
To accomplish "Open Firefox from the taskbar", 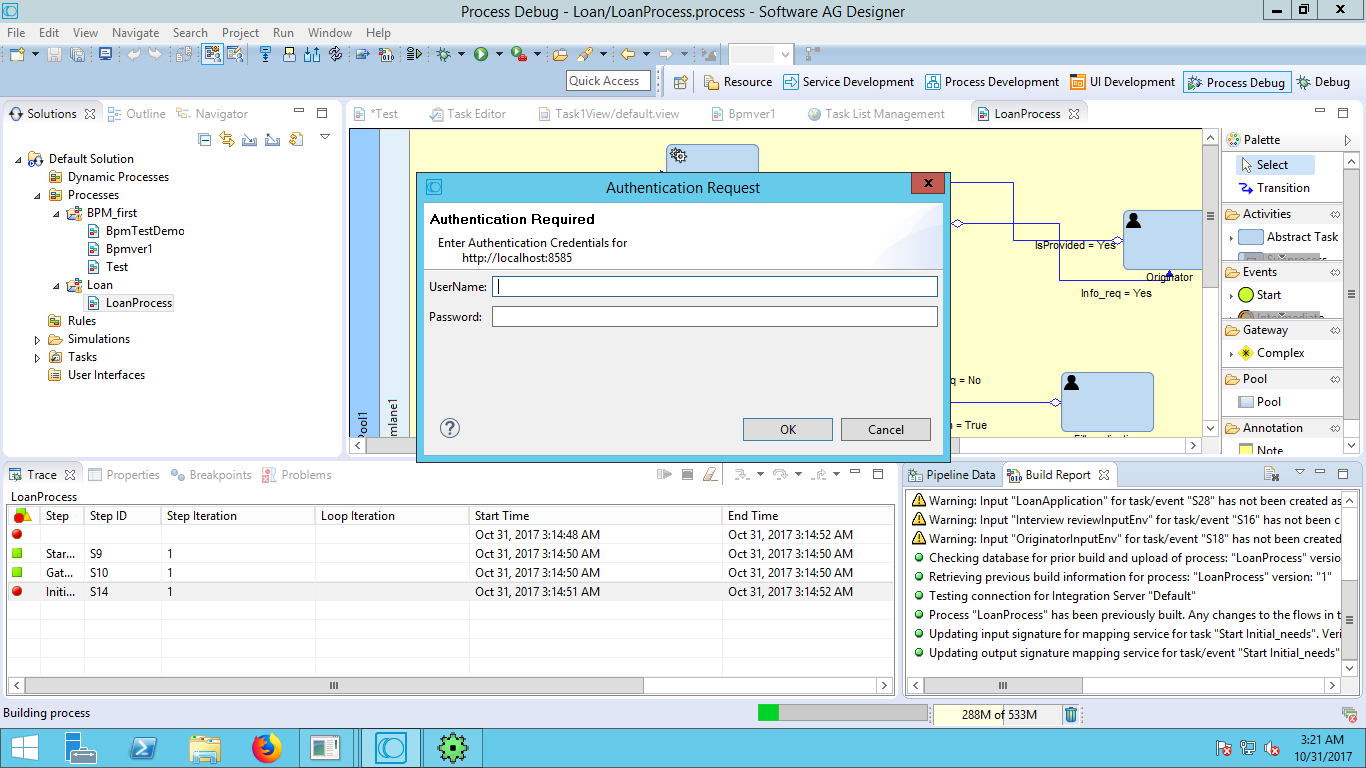I will click(267, 747).
